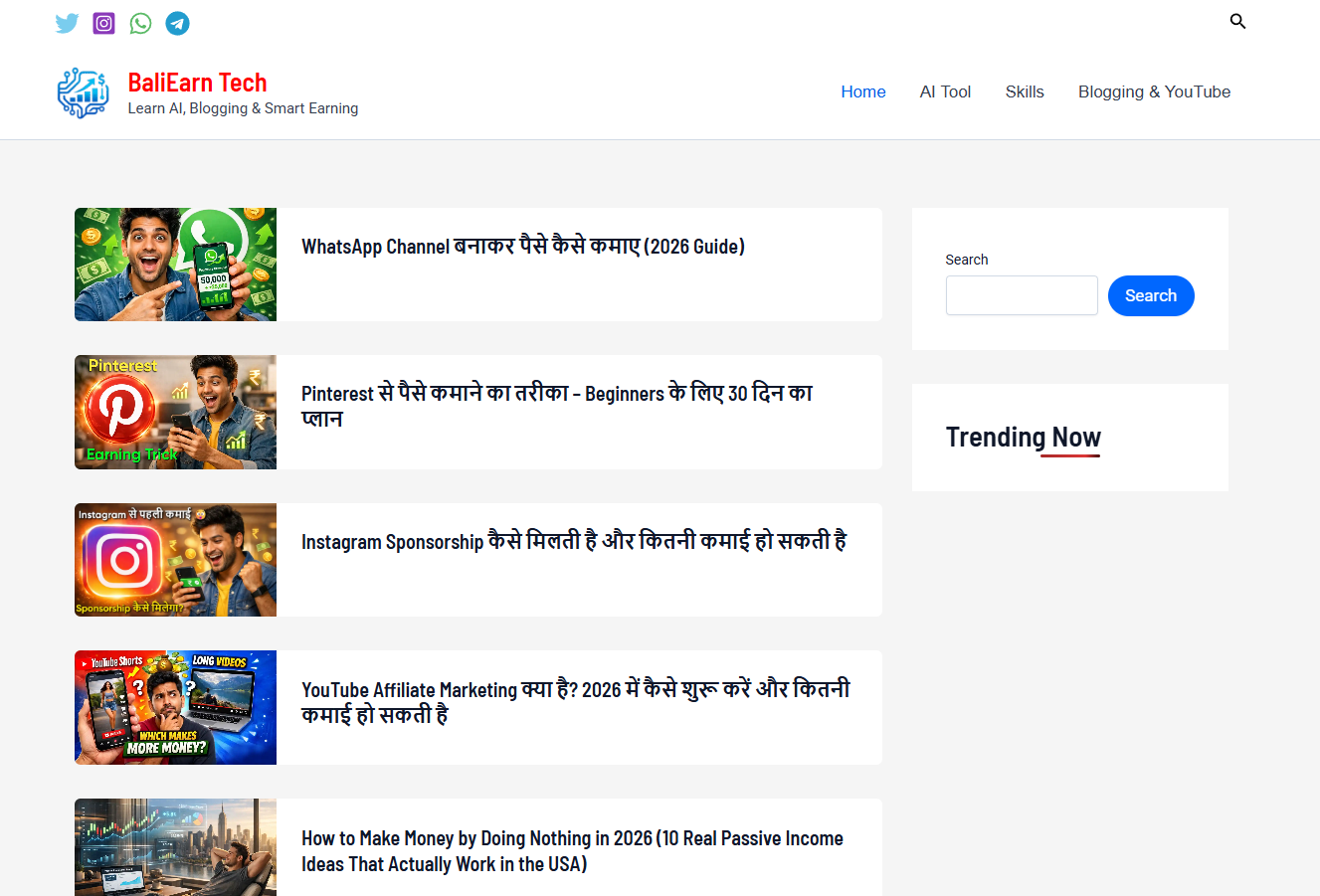Viewport: 1320px width, 896px height.
Task: Click the Pinterest Earning Trick thumbnail
Action: (175, 412)
